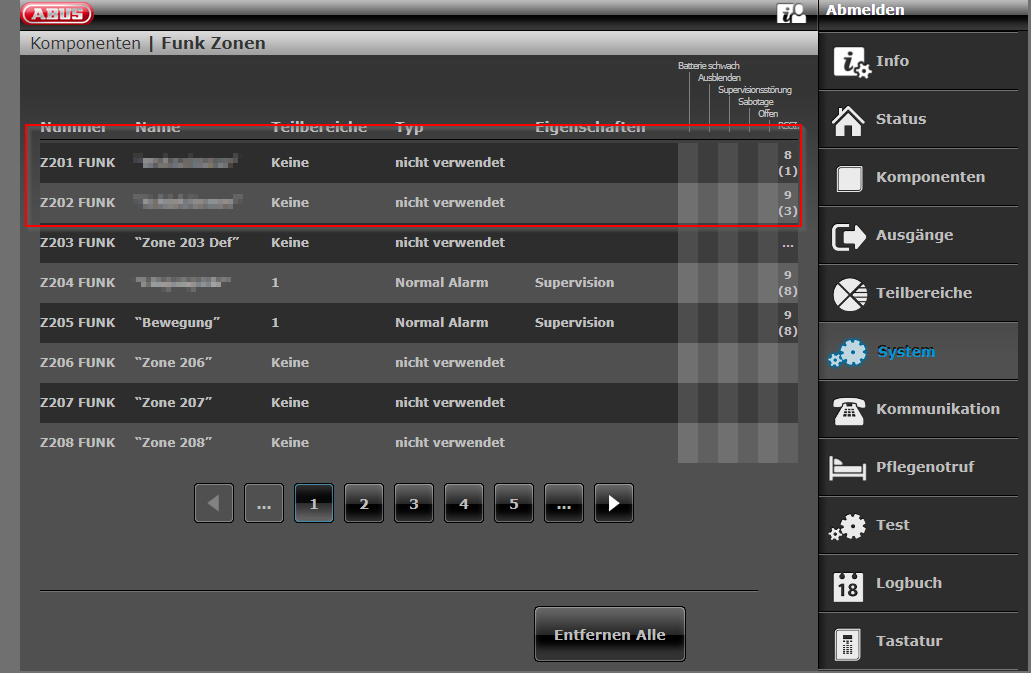Expand later pages with the right ellipsis button
The width and height of the screenshot is (1031, 673).
[564, 504]
